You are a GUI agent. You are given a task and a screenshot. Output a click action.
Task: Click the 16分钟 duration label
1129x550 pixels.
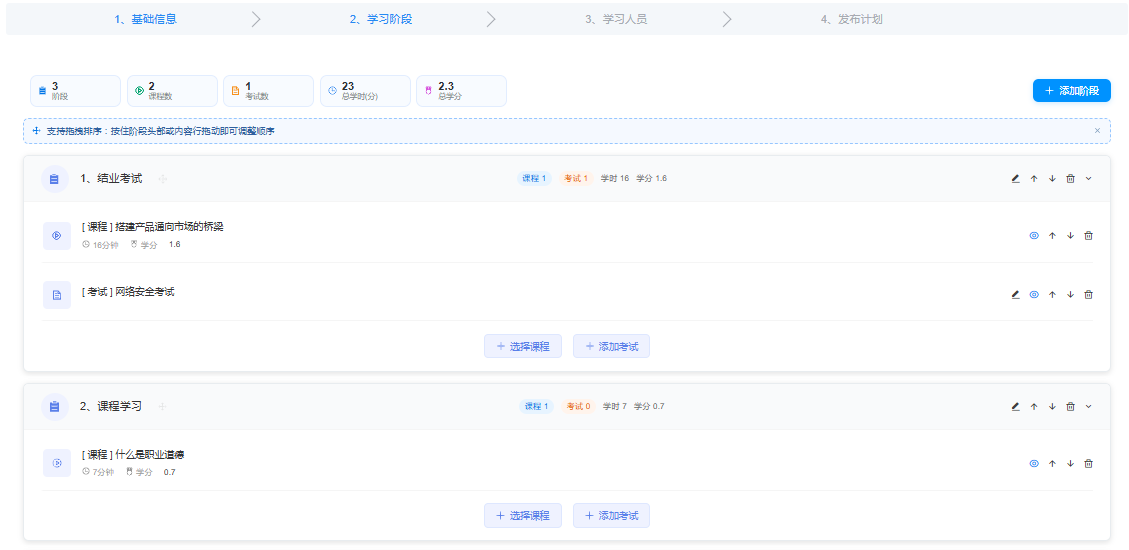(x=101, y=245)
